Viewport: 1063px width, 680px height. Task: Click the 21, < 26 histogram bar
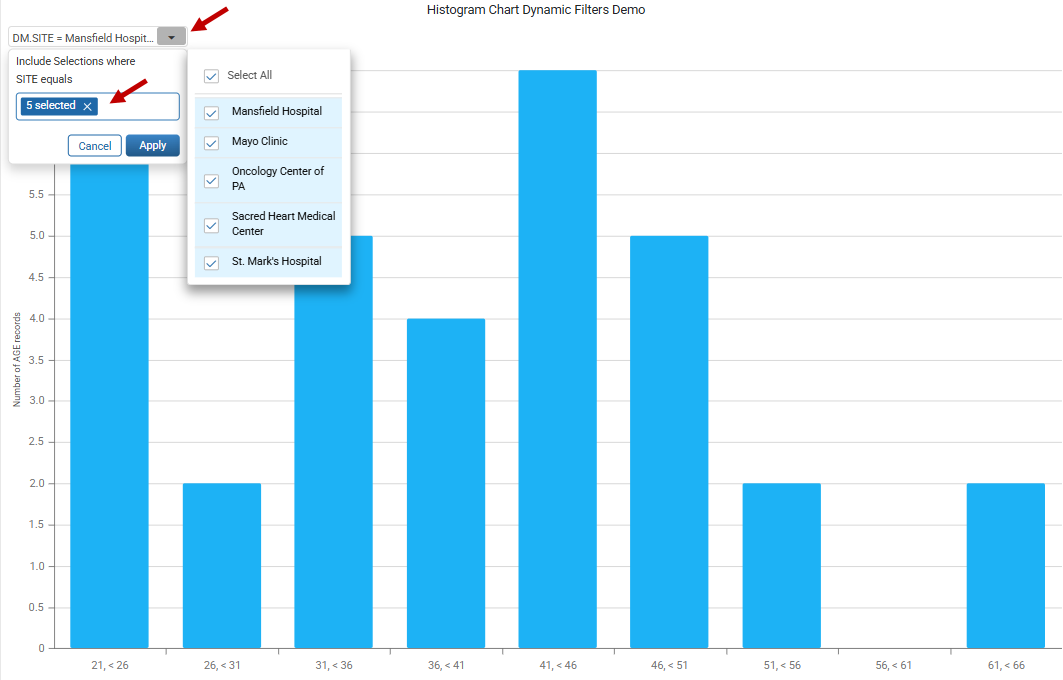point(109,405)
